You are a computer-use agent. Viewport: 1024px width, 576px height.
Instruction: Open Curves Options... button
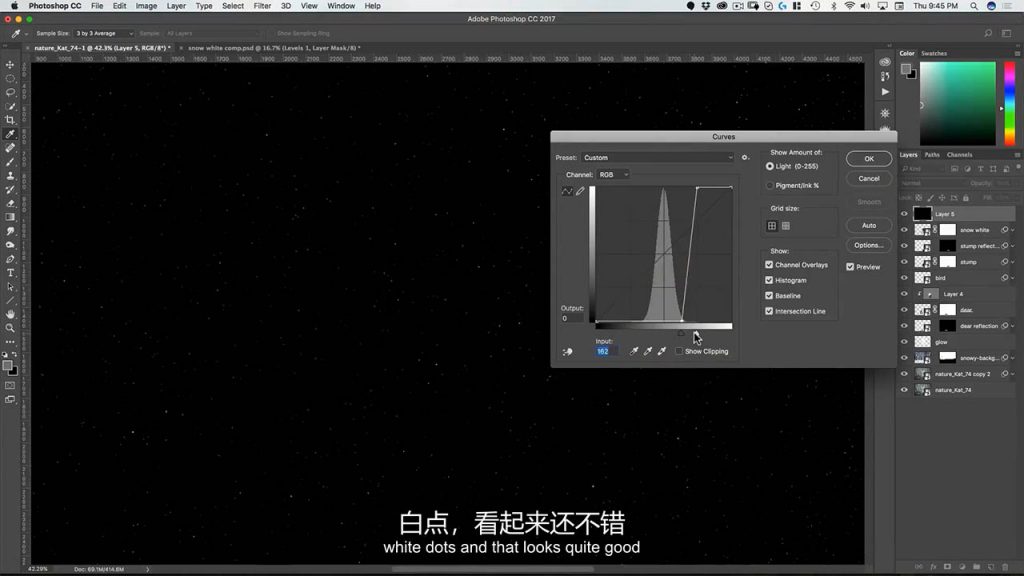[869, 245]
